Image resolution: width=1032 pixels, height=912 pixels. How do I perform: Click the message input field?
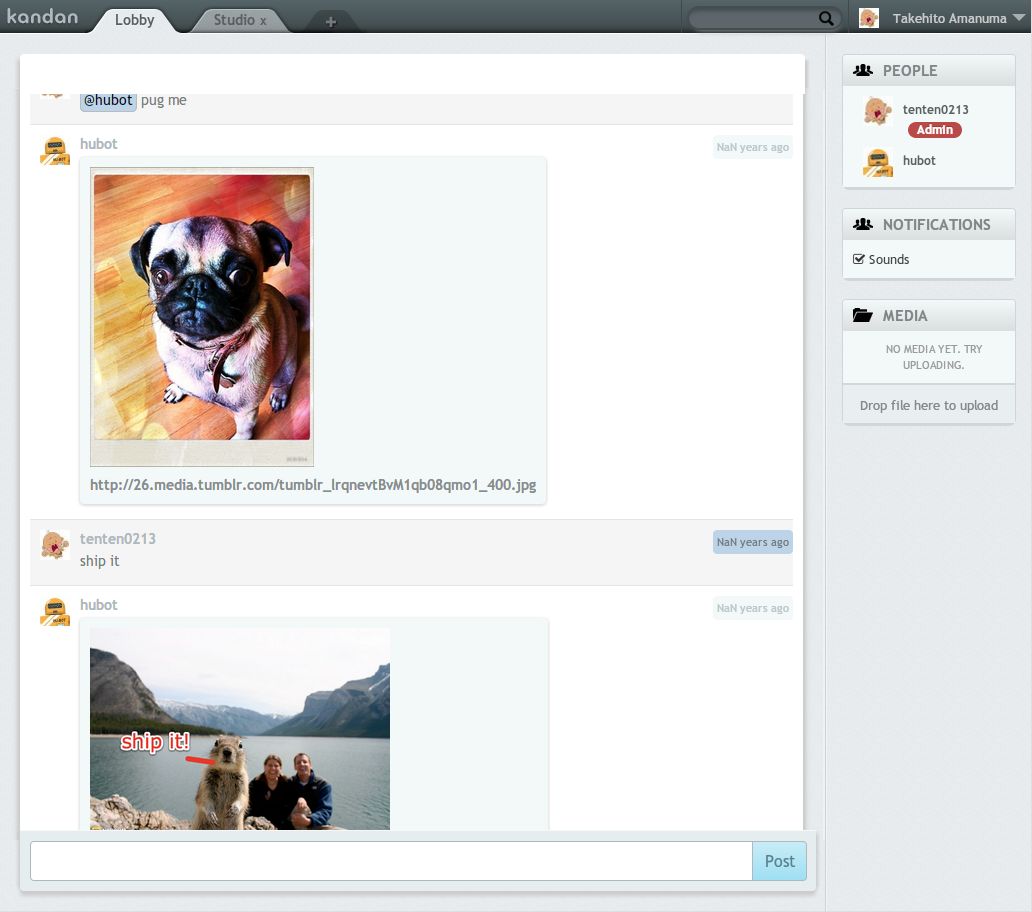point(390,860)
